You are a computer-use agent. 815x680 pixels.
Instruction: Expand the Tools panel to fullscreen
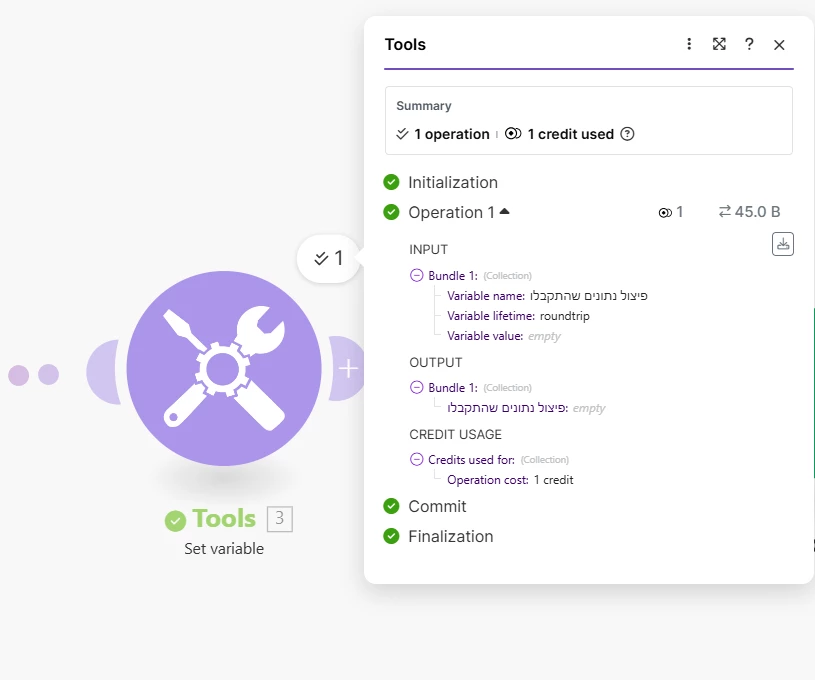pyautogui.click(x=719, y=44)
